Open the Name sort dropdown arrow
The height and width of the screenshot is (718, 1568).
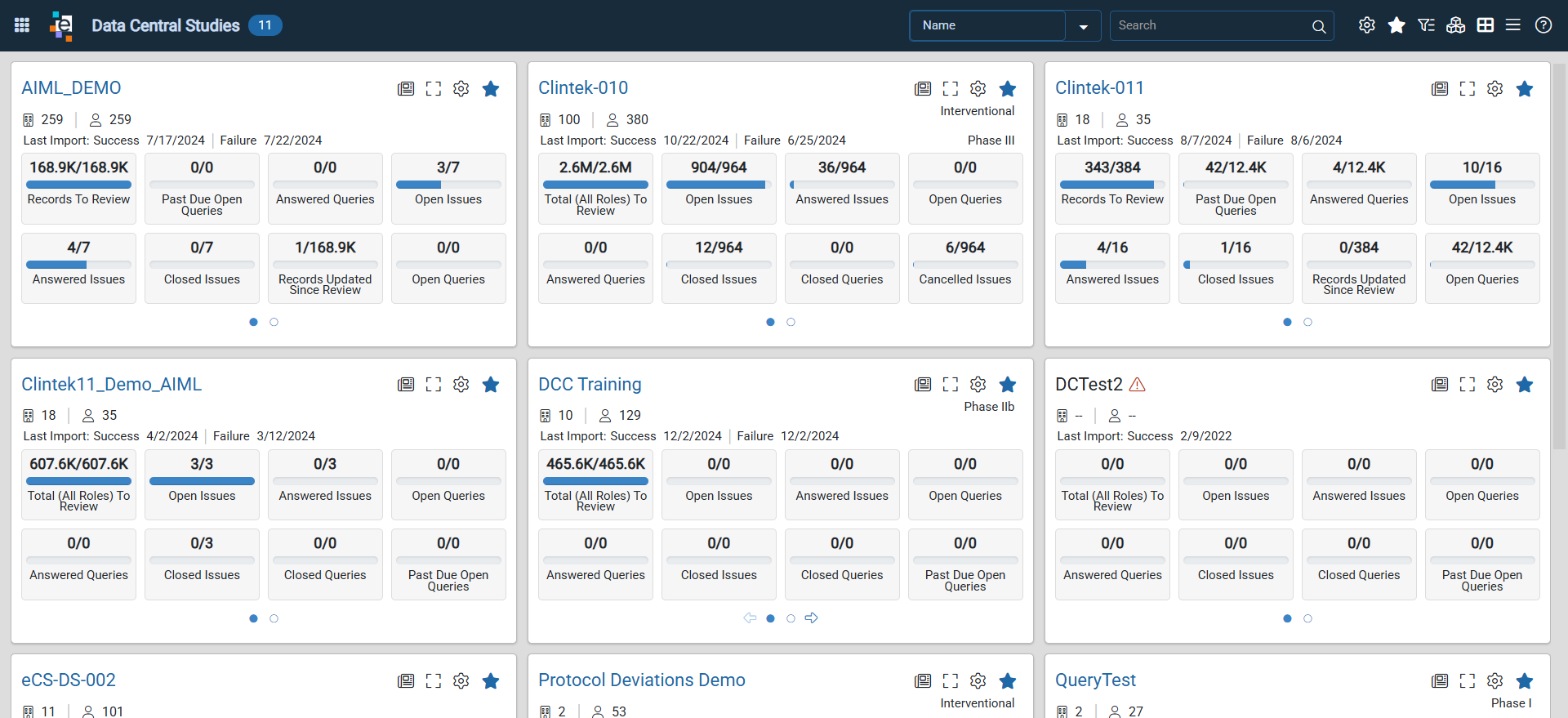(x=1084, y=26)
